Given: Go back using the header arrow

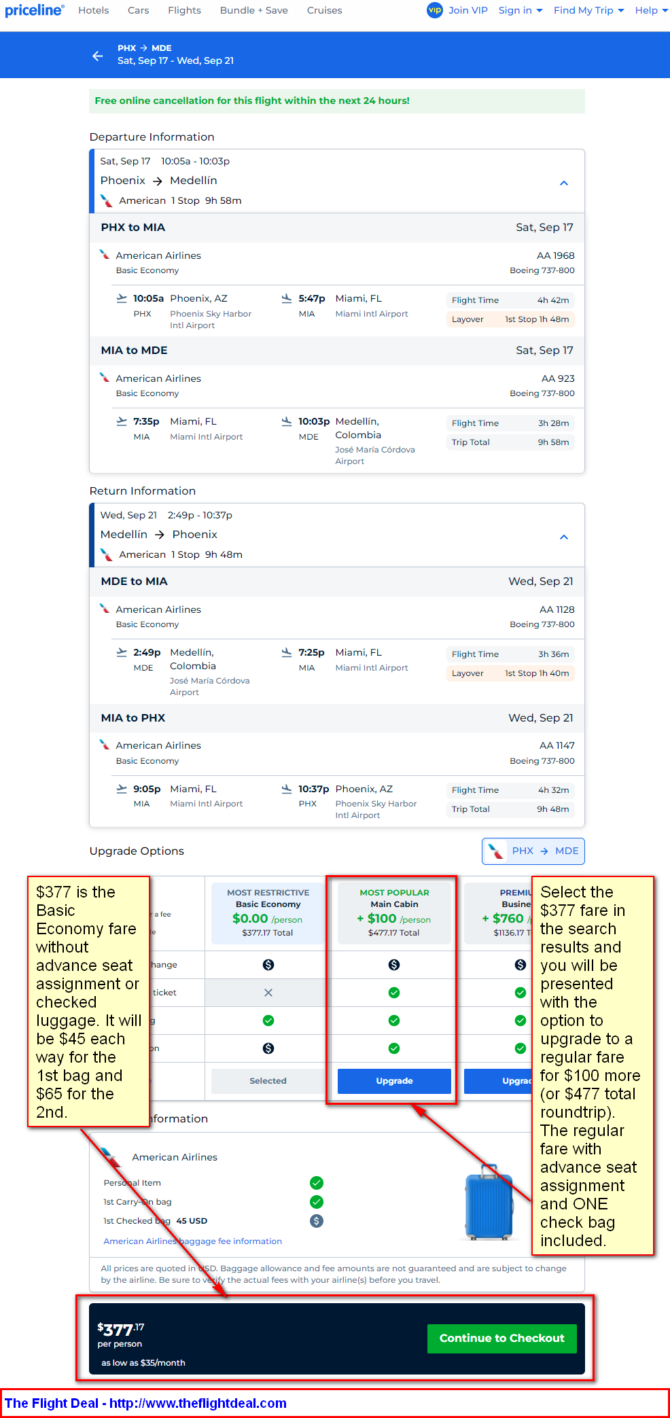Looking at the screenshot, I should pos(98,56).
